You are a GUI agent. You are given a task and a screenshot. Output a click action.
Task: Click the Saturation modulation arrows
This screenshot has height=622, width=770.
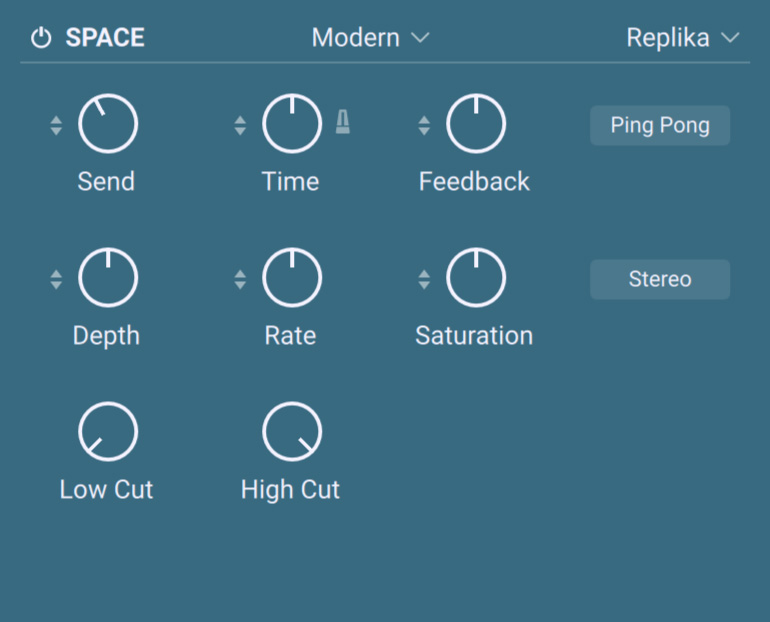[424, 279]
